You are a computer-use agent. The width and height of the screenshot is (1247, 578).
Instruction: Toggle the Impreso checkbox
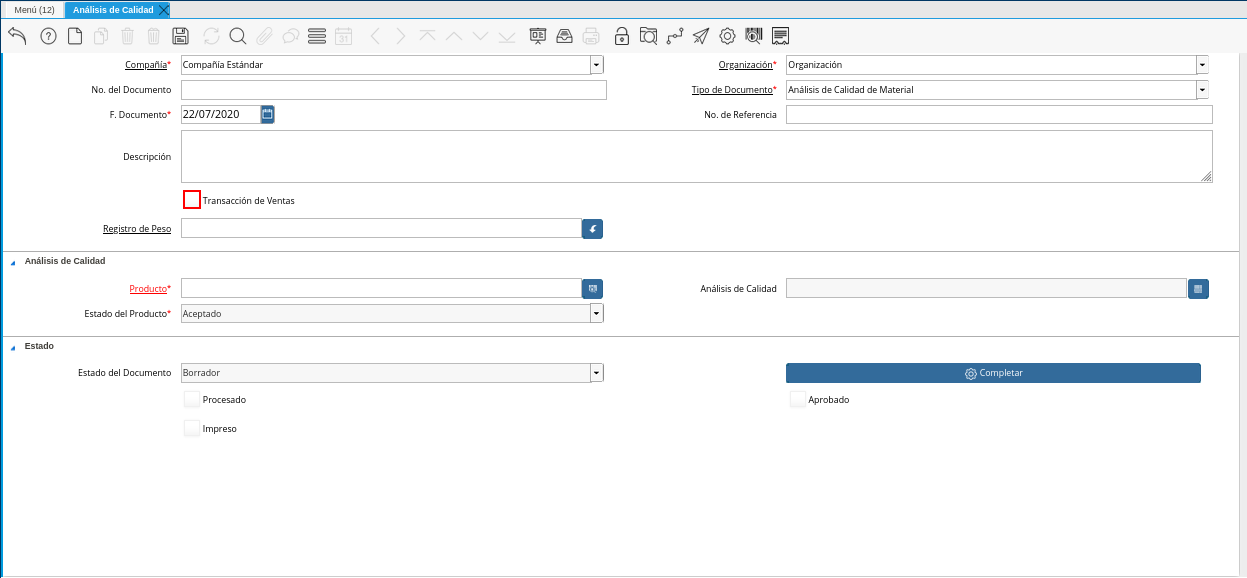click(192, 428)
